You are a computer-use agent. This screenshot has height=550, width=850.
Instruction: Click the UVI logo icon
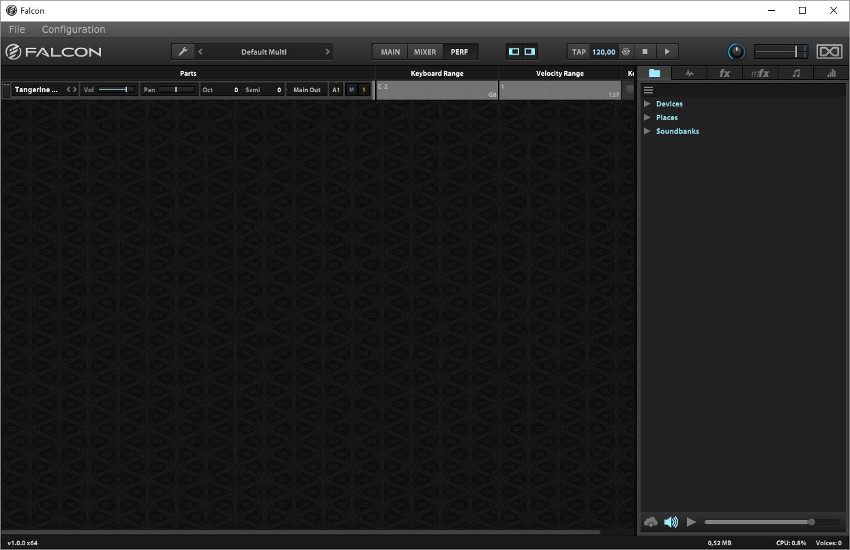tap(829, 51)
